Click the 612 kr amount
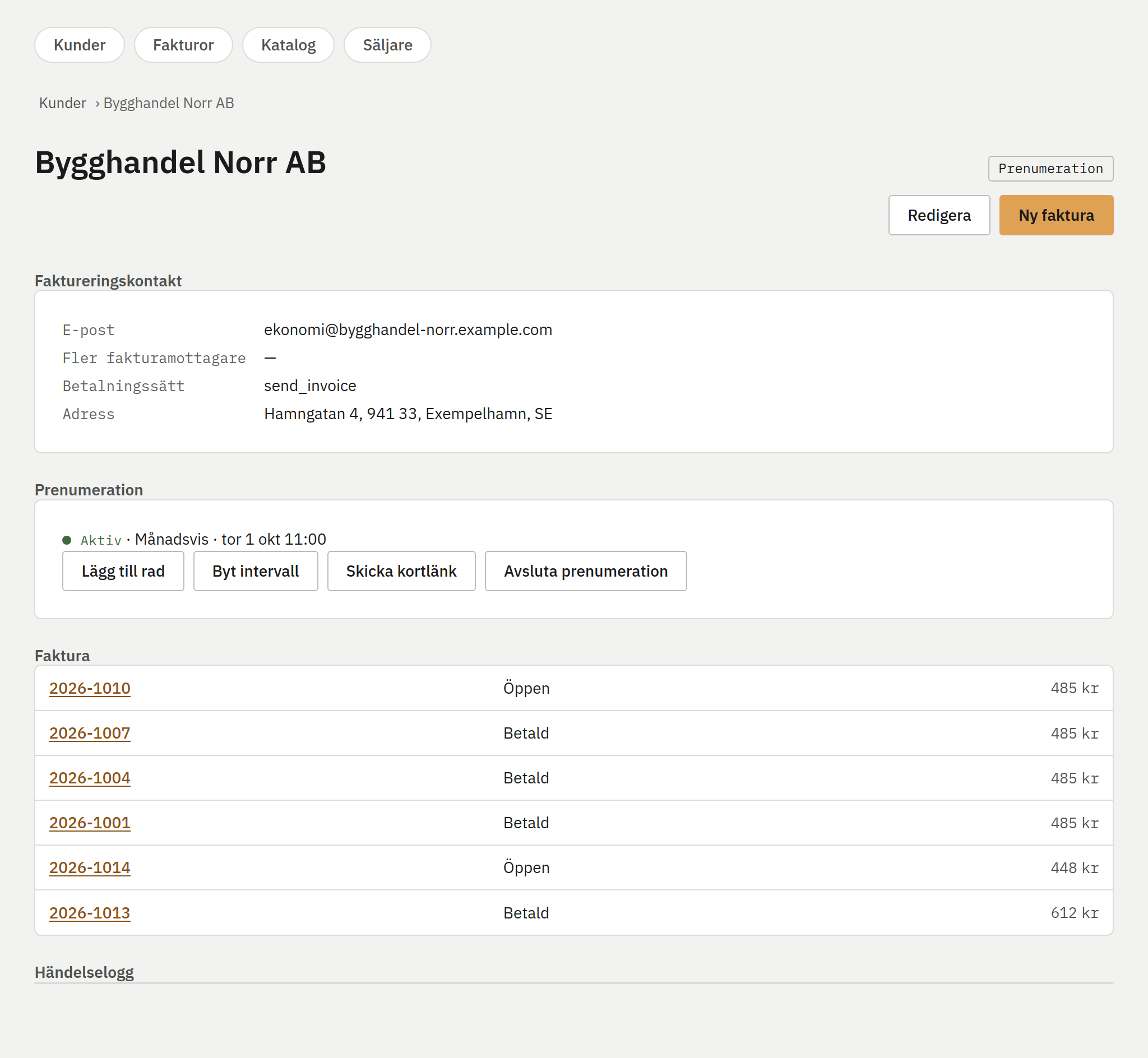 1074,913
